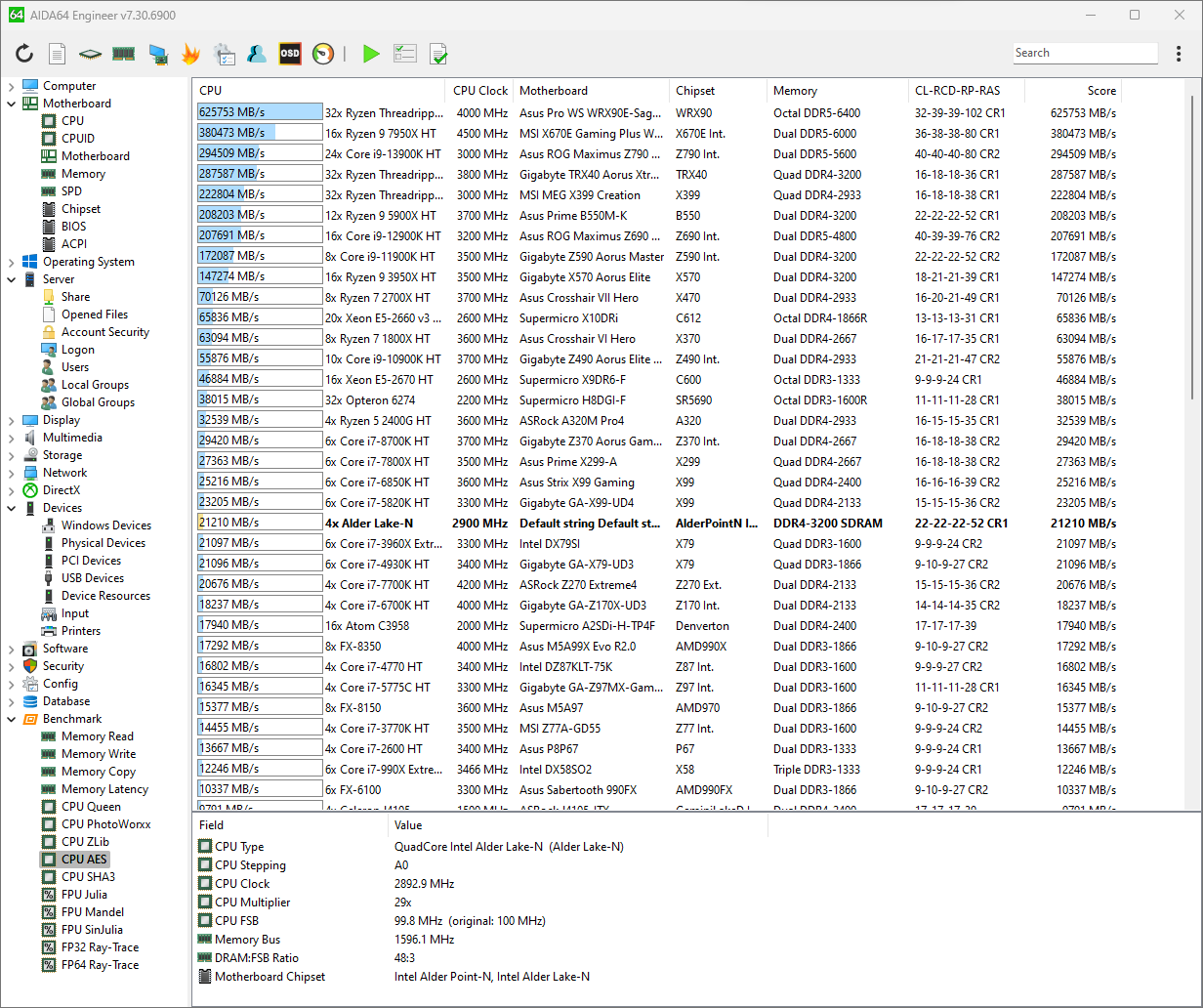Screen dimensions: 1203x1008
Task: Click the monitor diagnostics toolbar icon
Action: [157, 54]
